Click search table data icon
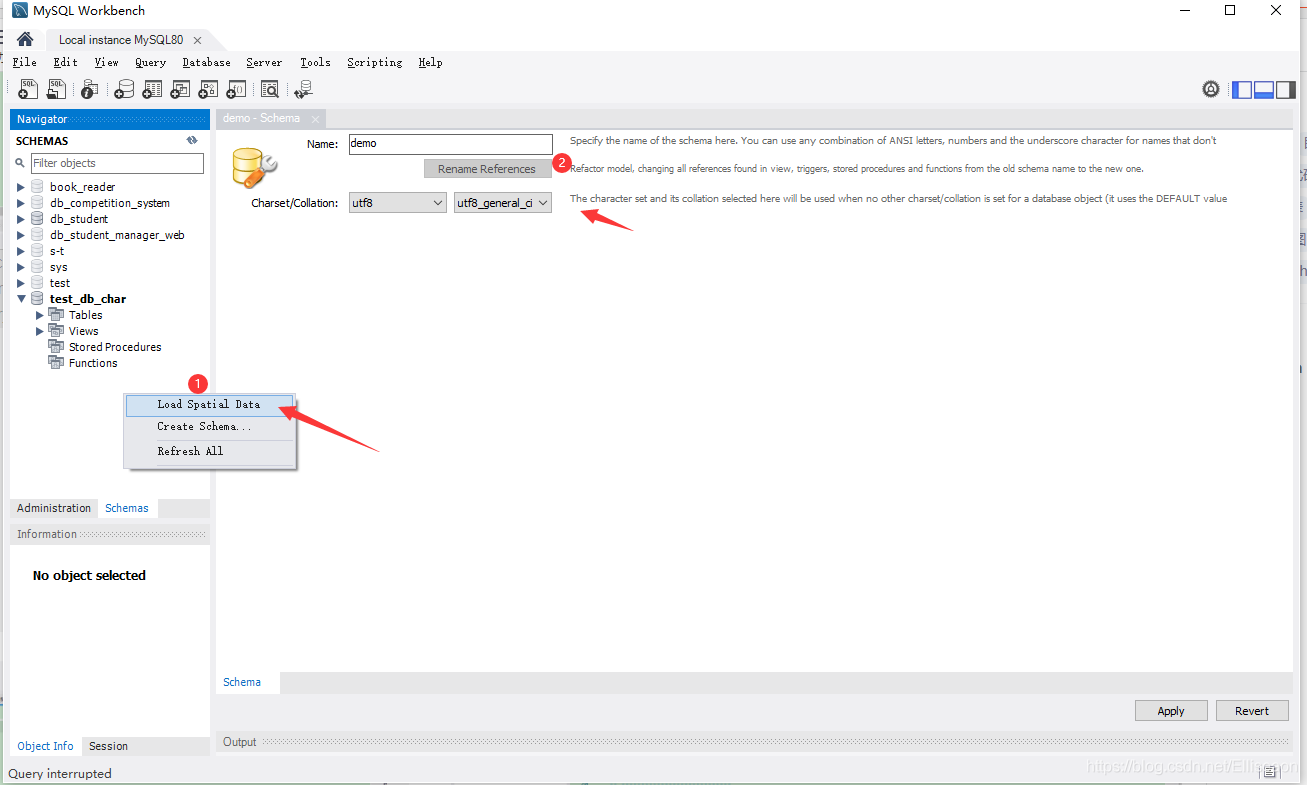 (270, 90)
